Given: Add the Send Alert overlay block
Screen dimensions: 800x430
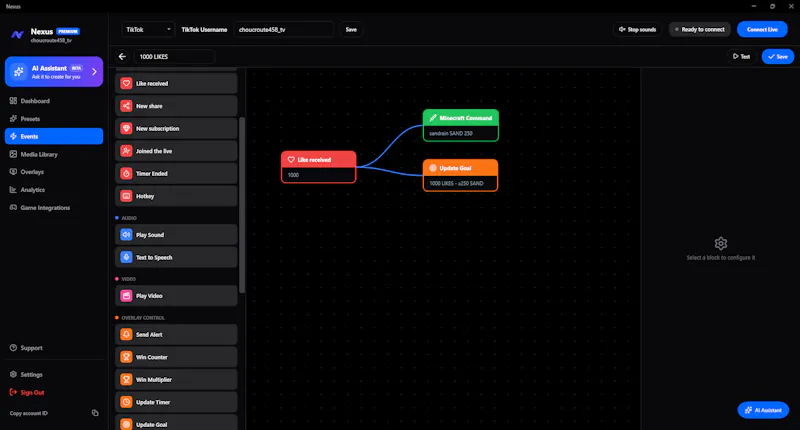Looking at the screenshot, I should point(176,335).
